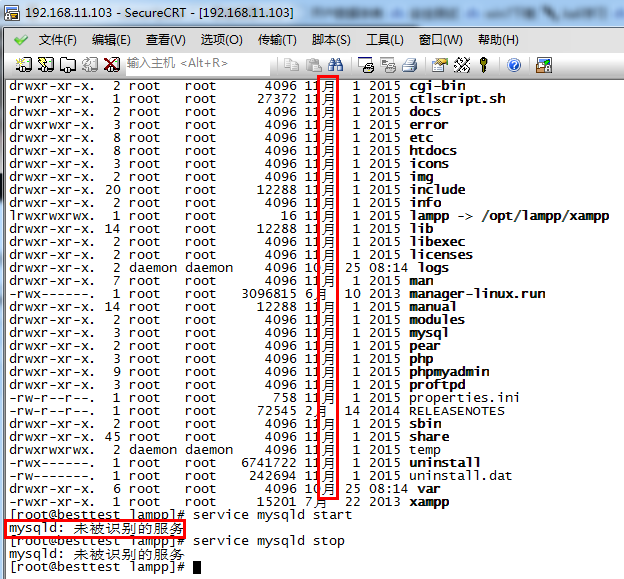
Task: Click the Disconnect red X icon
Action: point(112,64)
